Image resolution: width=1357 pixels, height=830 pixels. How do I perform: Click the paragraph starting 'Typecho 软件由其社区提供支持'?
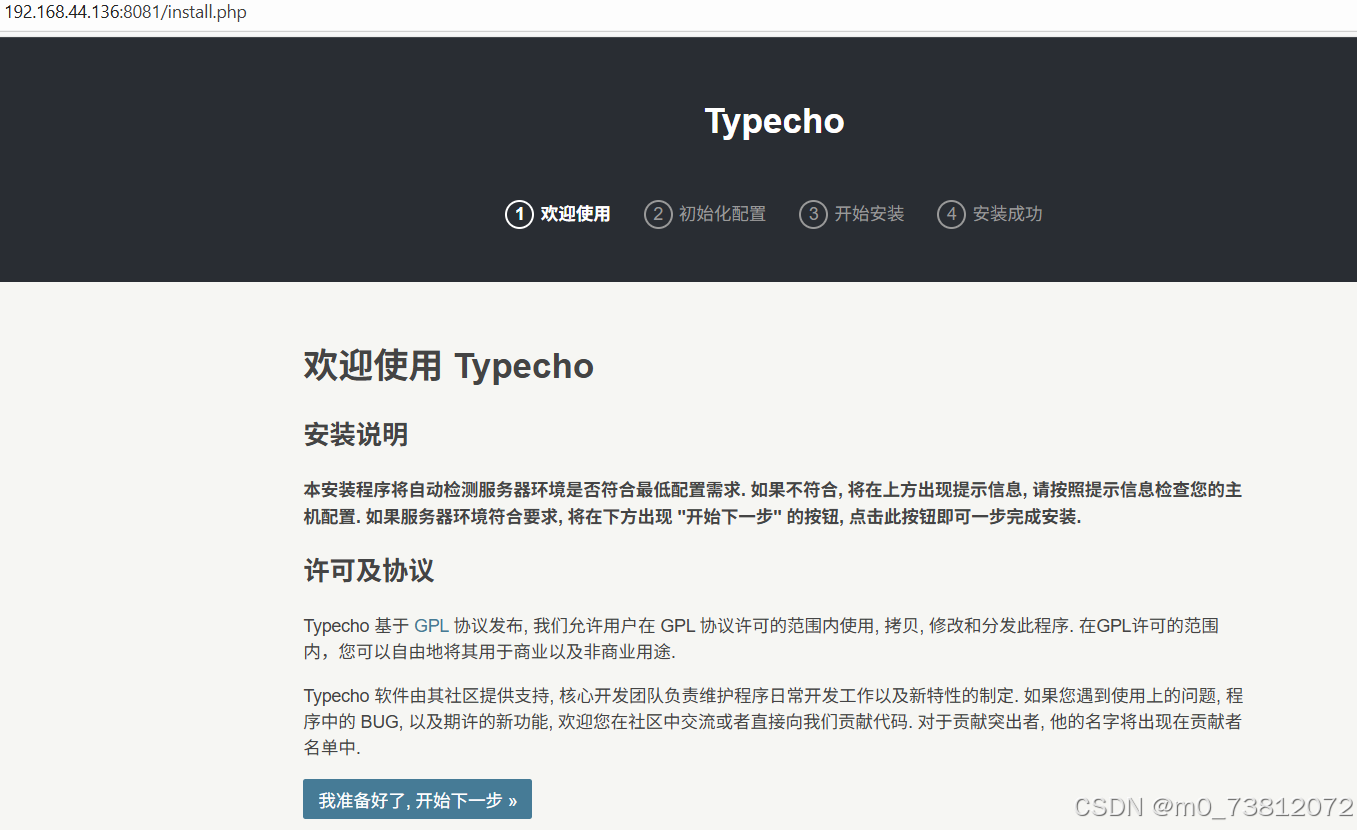tap(773, 721)
